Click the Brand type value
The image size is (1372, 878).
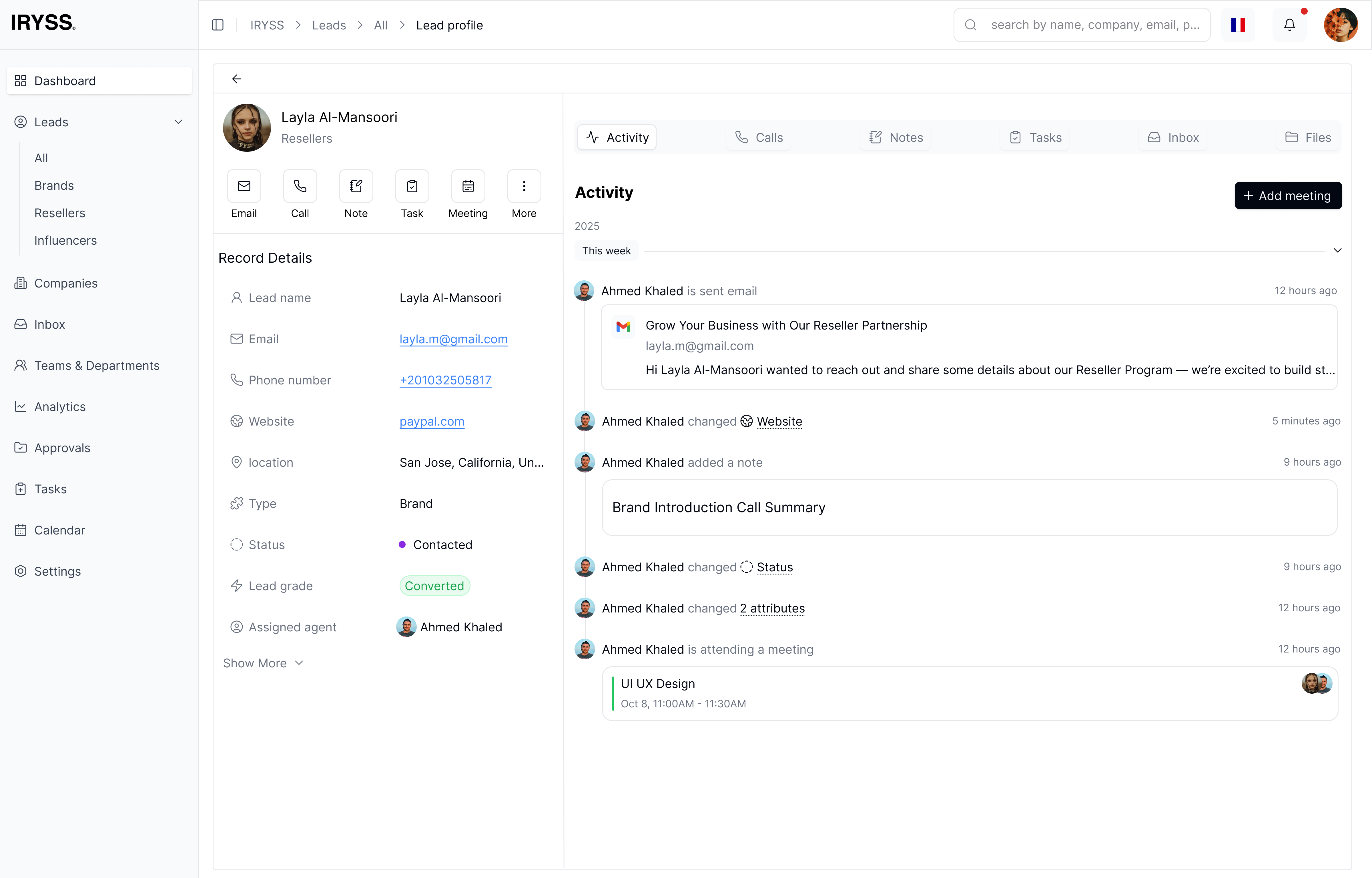pos(416,504)
